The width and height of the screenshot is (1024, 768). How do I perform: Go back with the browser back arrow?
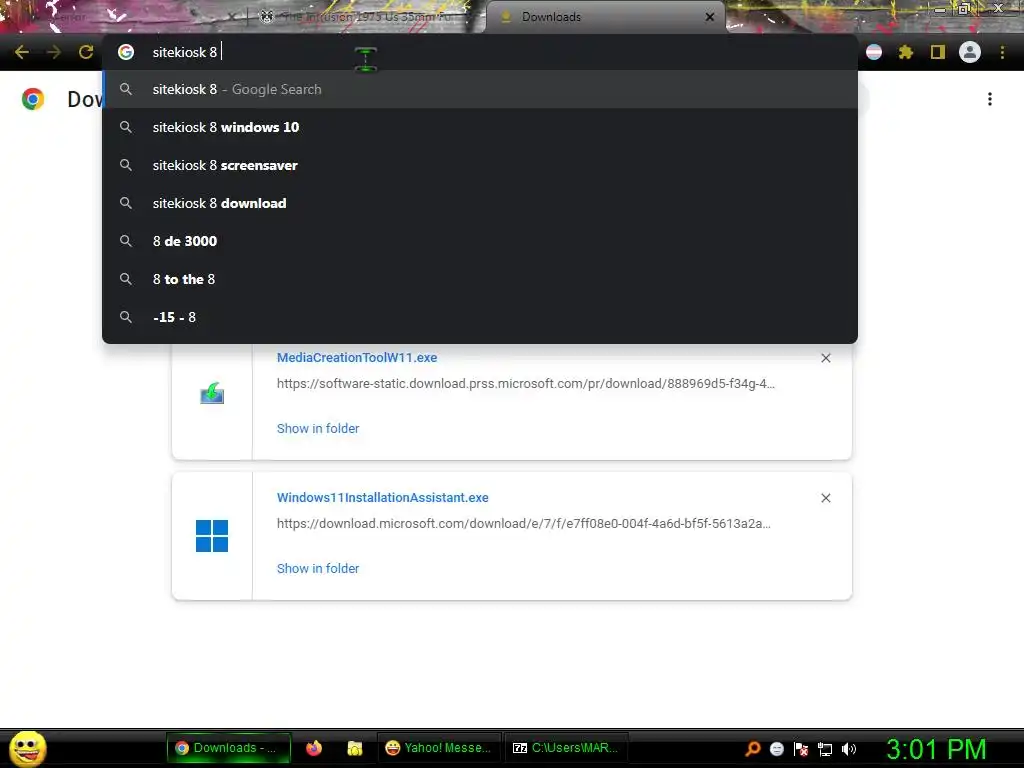22,52
